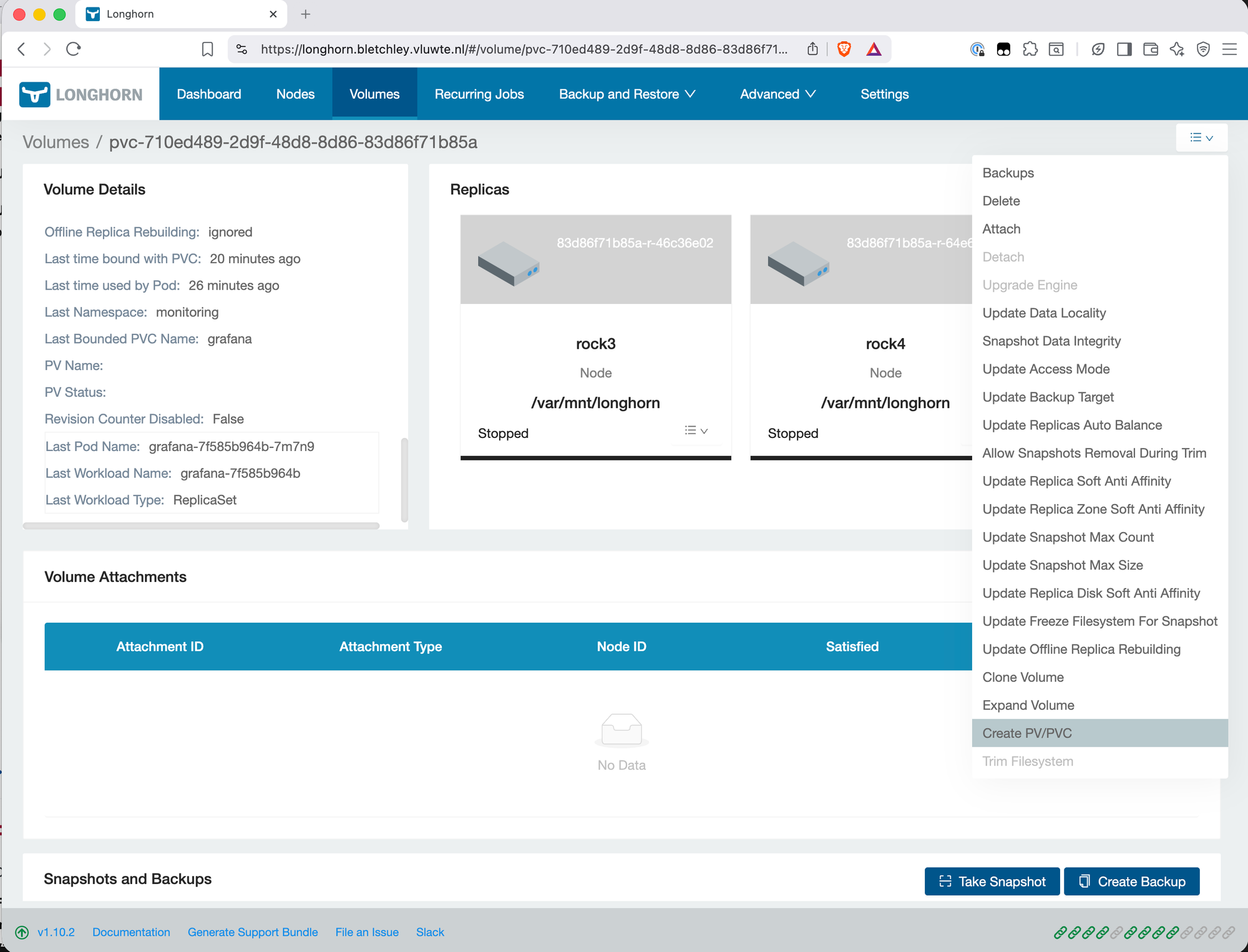Expand the rock3 replica actions menu

[x=696, y=430]
